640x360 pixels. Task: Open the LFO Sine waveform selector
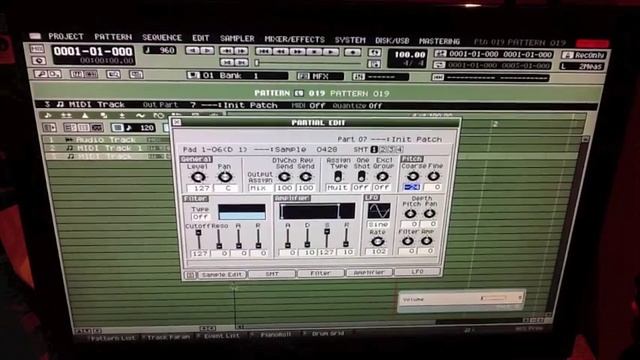pos(378,224)
